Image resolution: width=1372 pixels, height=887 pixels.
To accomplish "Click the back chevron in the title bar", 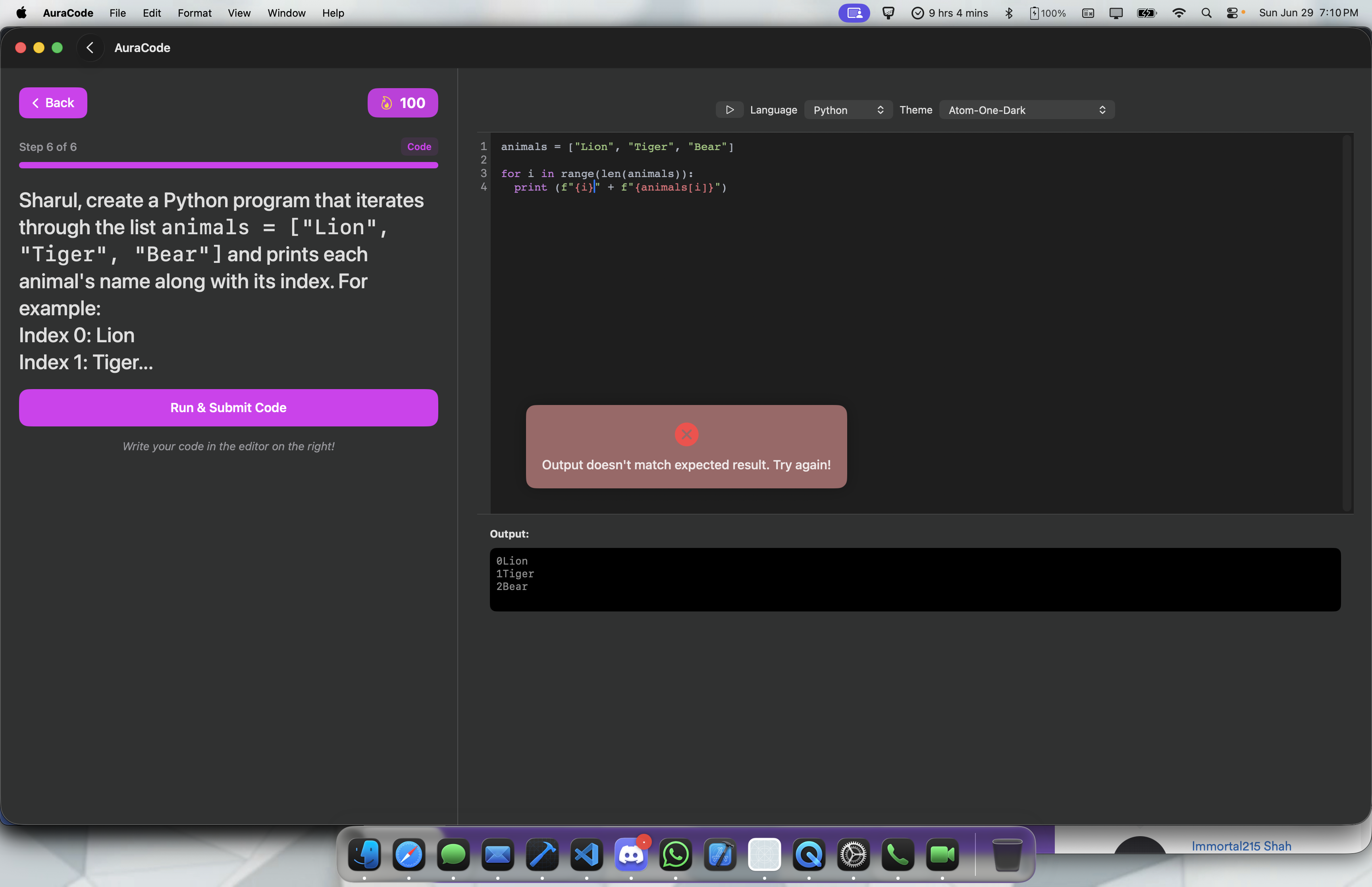I will [90, 48].
